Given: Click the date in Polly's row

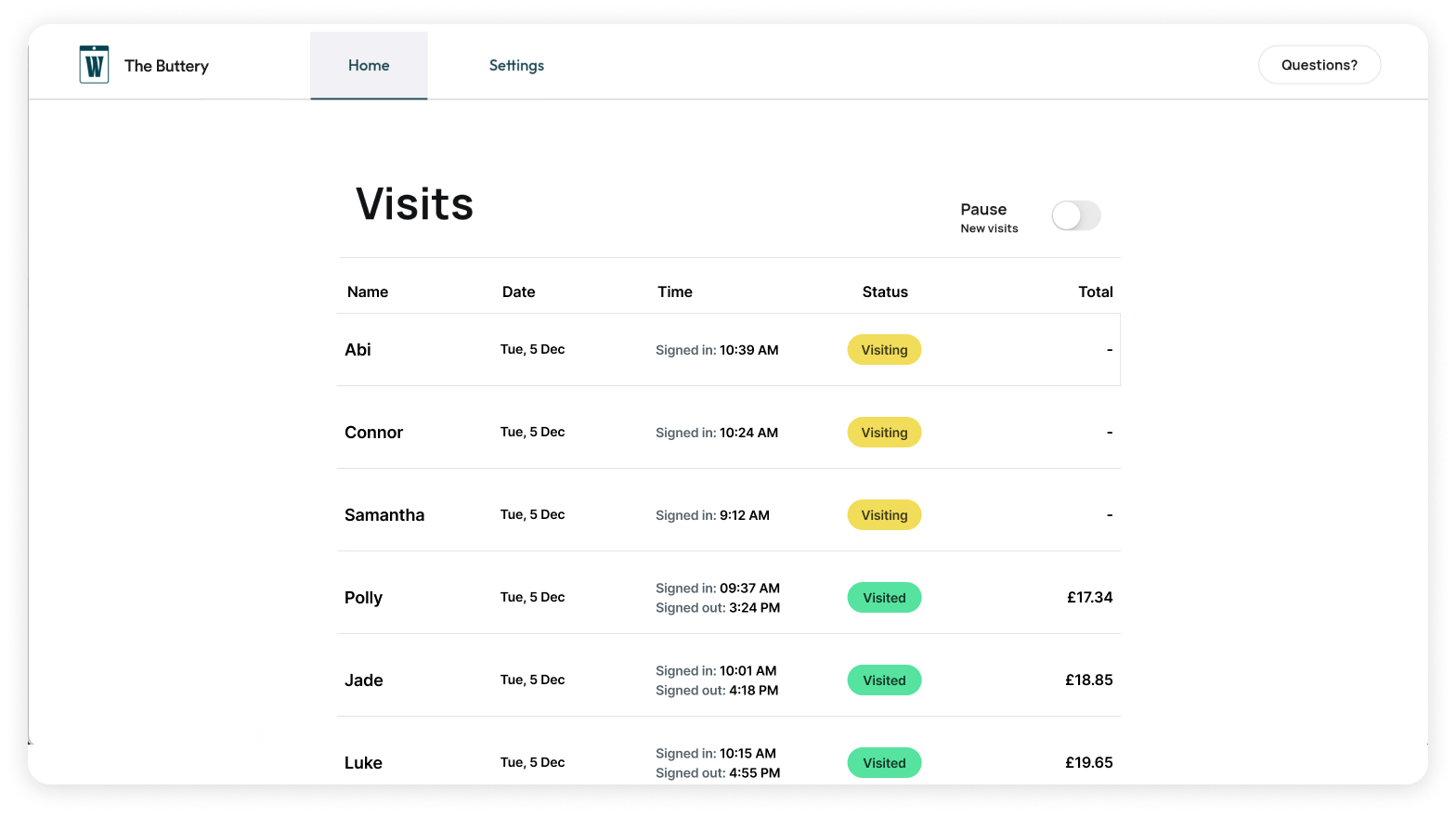Looking at the screenshot, I should click(x=532, y=598).
